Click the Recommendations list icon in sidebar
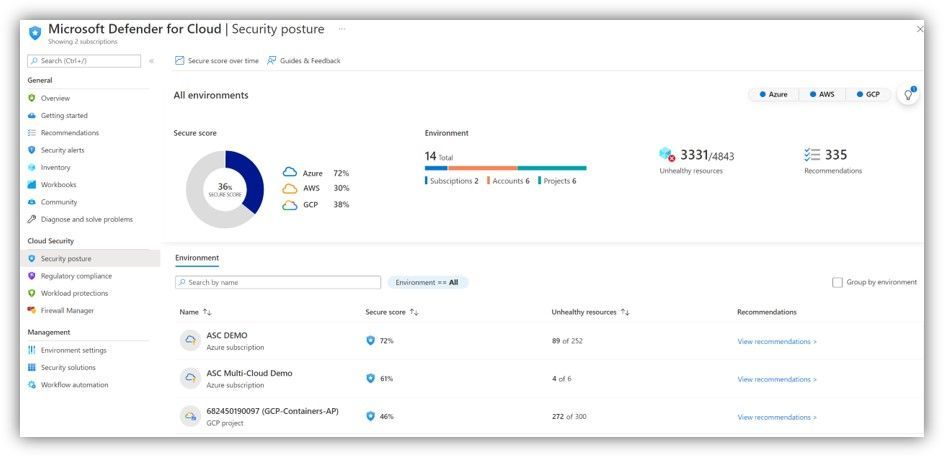Image resolution: width=944 pixels, height=457 pixels. click(32, 132)
